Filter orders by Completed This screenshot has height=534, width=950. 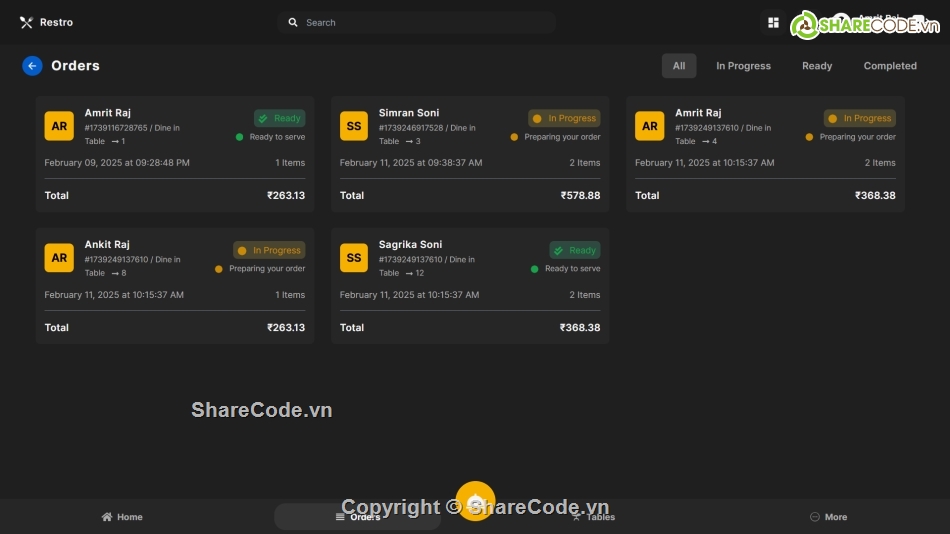click(x=890, y=66)
